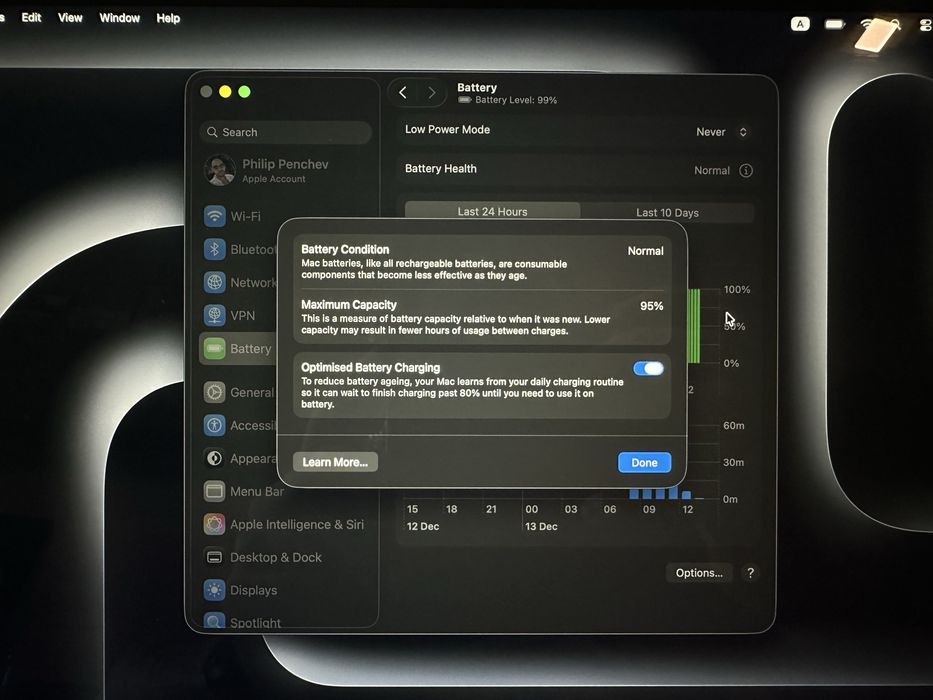The width and height of the screenshot is (933, 700).
Task: Open the Network globe icon
Action: click(x=214, y=282)
